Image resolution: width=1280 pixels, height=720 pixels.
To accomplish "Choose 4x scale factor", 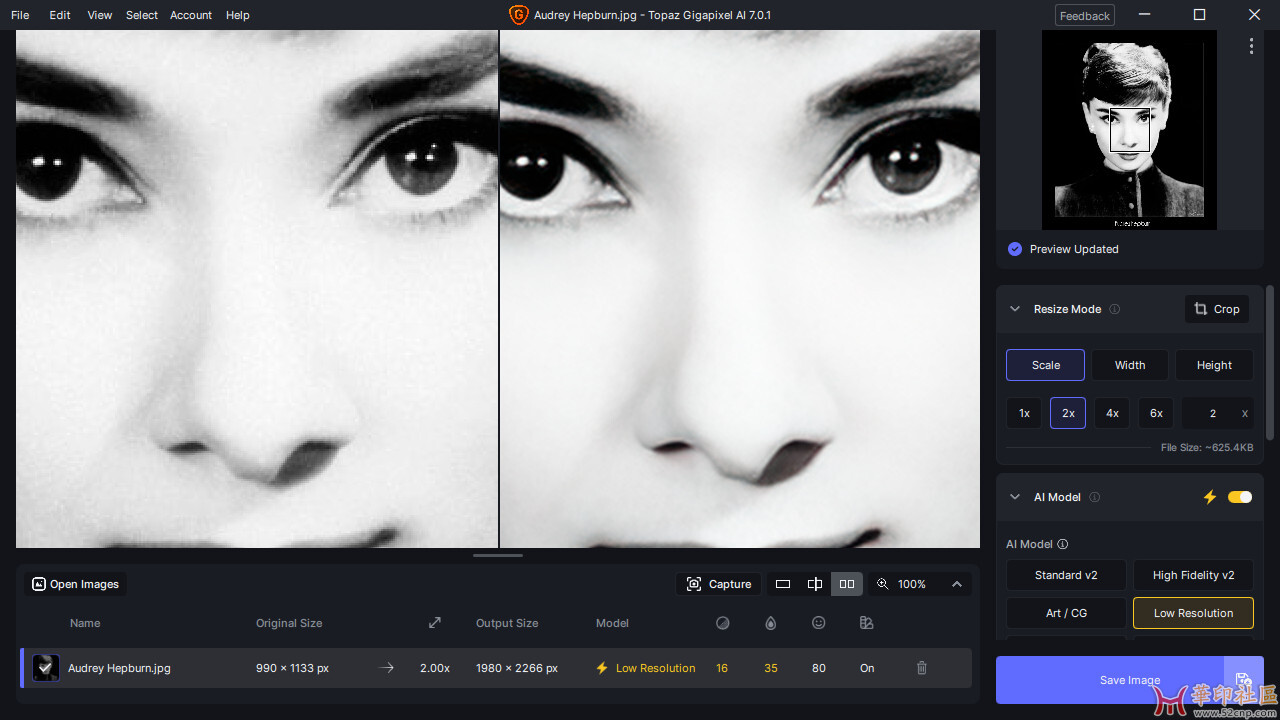I will [1112, 413].
